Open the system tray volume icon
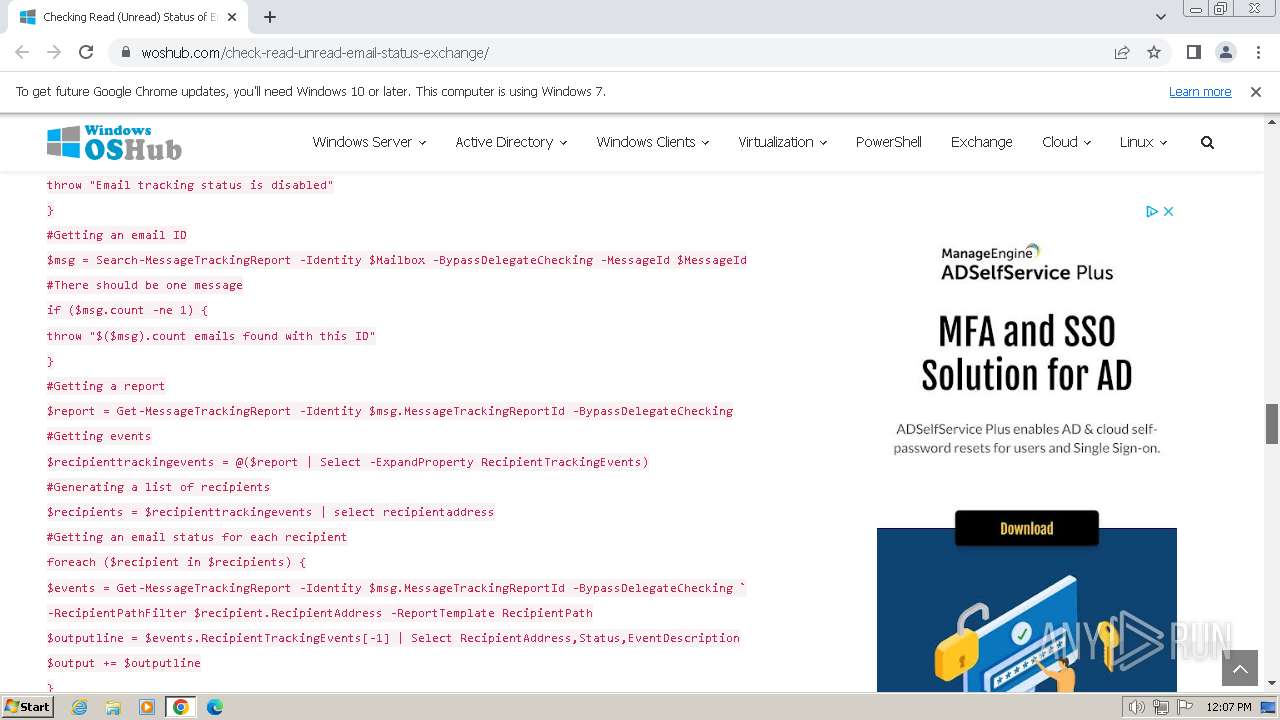The image size is (1280, 720). click(1137, 707)
